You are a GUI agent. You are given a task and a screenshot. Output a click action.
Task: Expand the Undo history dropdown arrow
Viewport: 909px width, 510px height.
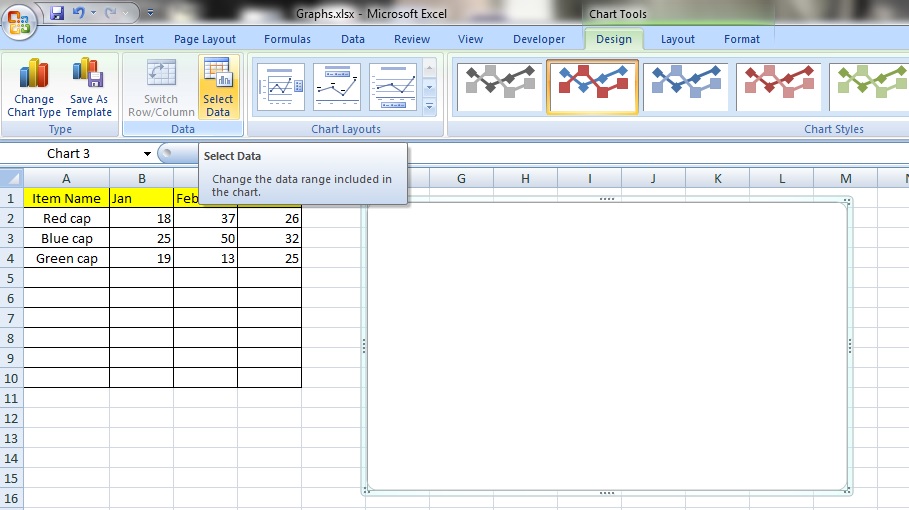coord(92,14)
